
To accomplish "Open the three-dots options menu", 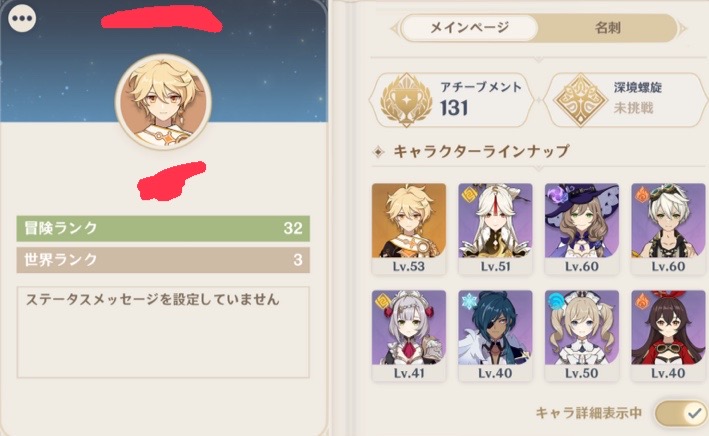I will [x=22, y=19].
